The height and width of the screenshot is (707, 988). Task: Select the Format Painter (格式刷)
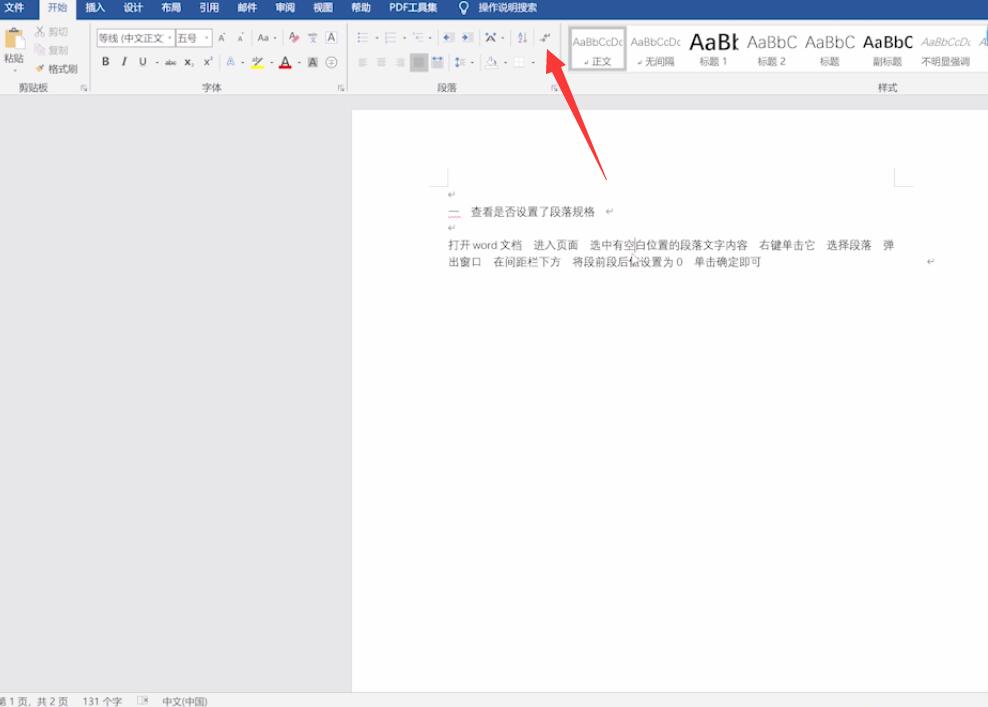57,68
